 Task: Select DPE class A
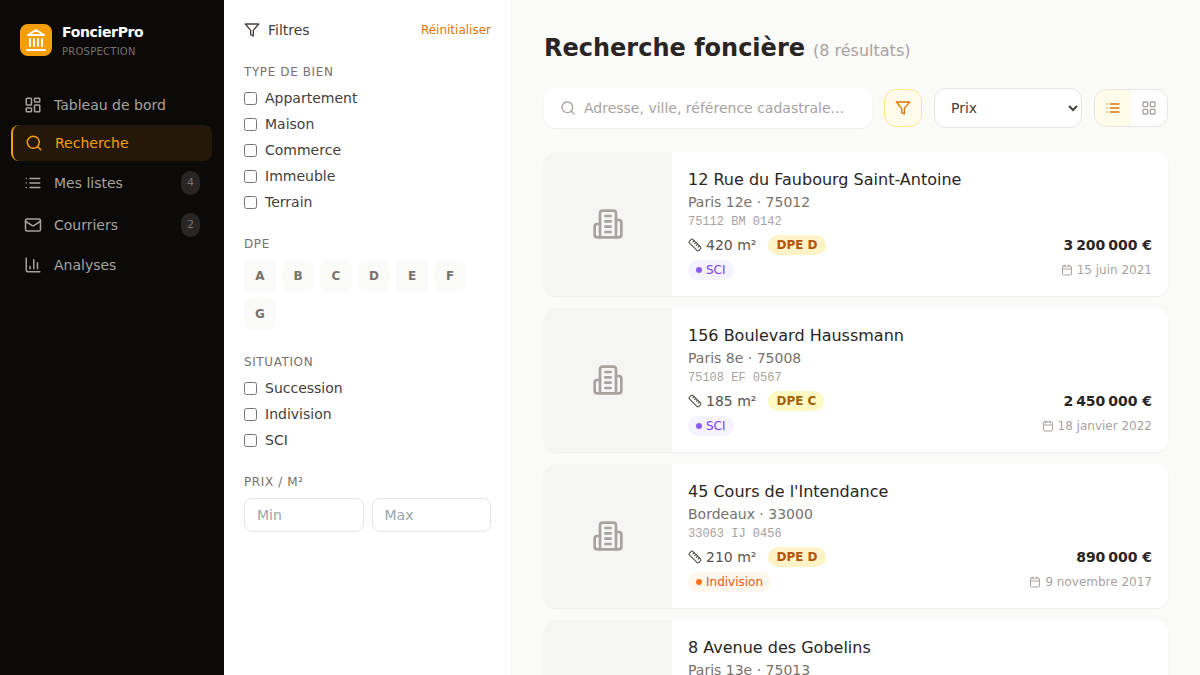point(260,276)
